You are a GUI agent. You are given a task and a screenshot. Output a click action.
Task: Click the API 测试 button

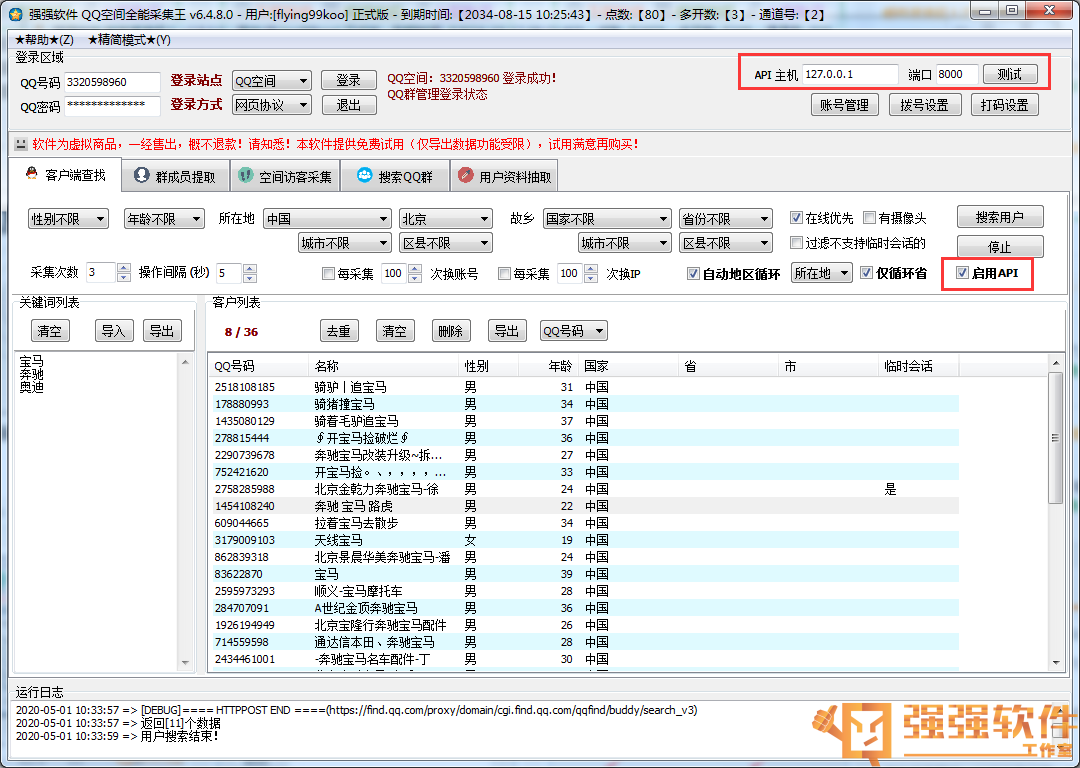click(1010, 74)
